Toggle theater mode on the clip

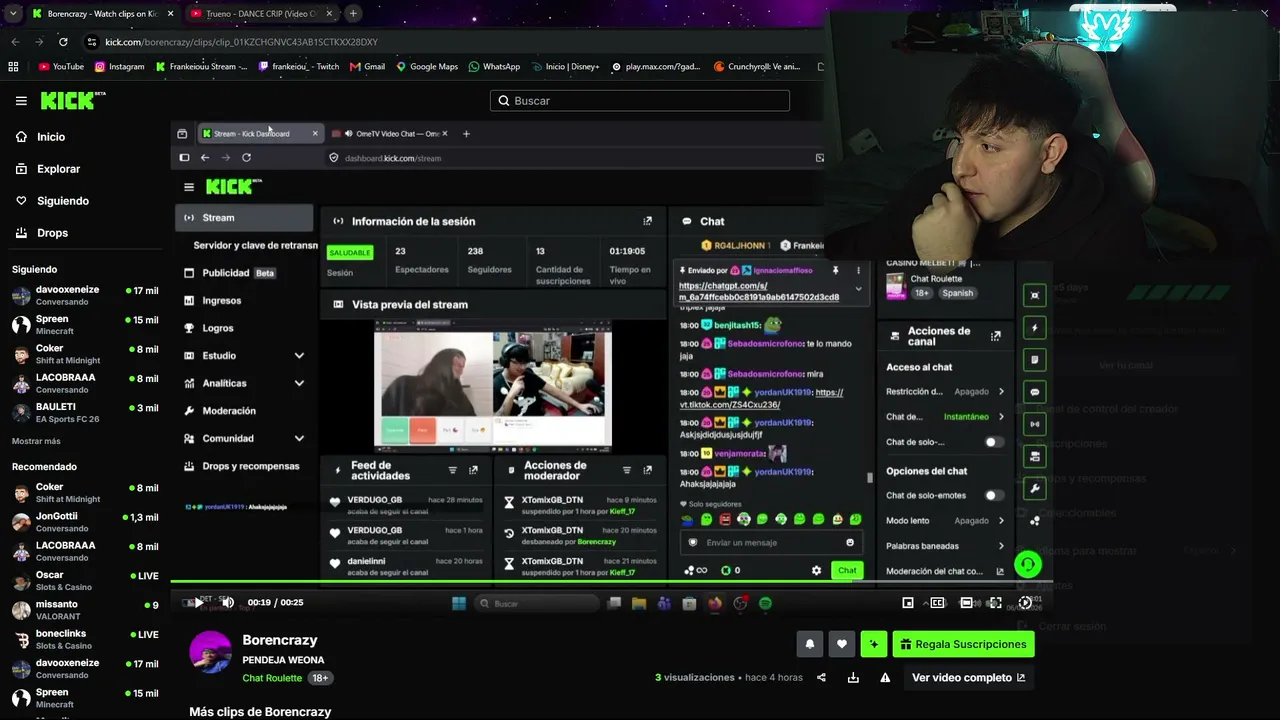(x=966, y=603)
